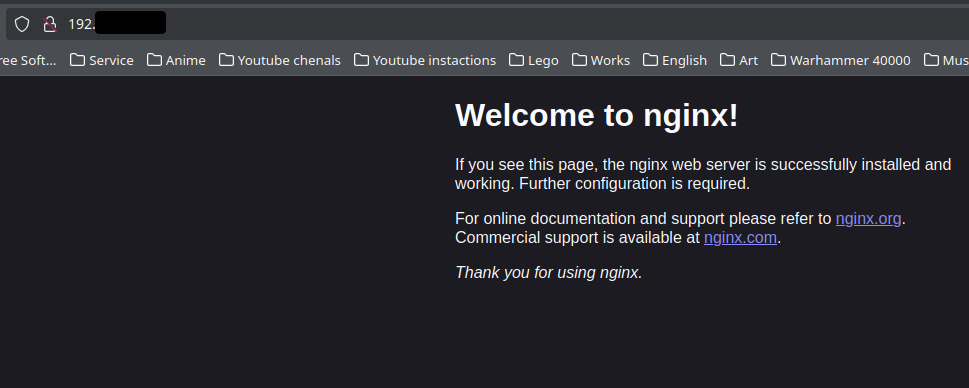Click the 'Thank you for using nginx.' text
Screen dimensions: 969x388
pyautogui.click(x=549, y=272)
